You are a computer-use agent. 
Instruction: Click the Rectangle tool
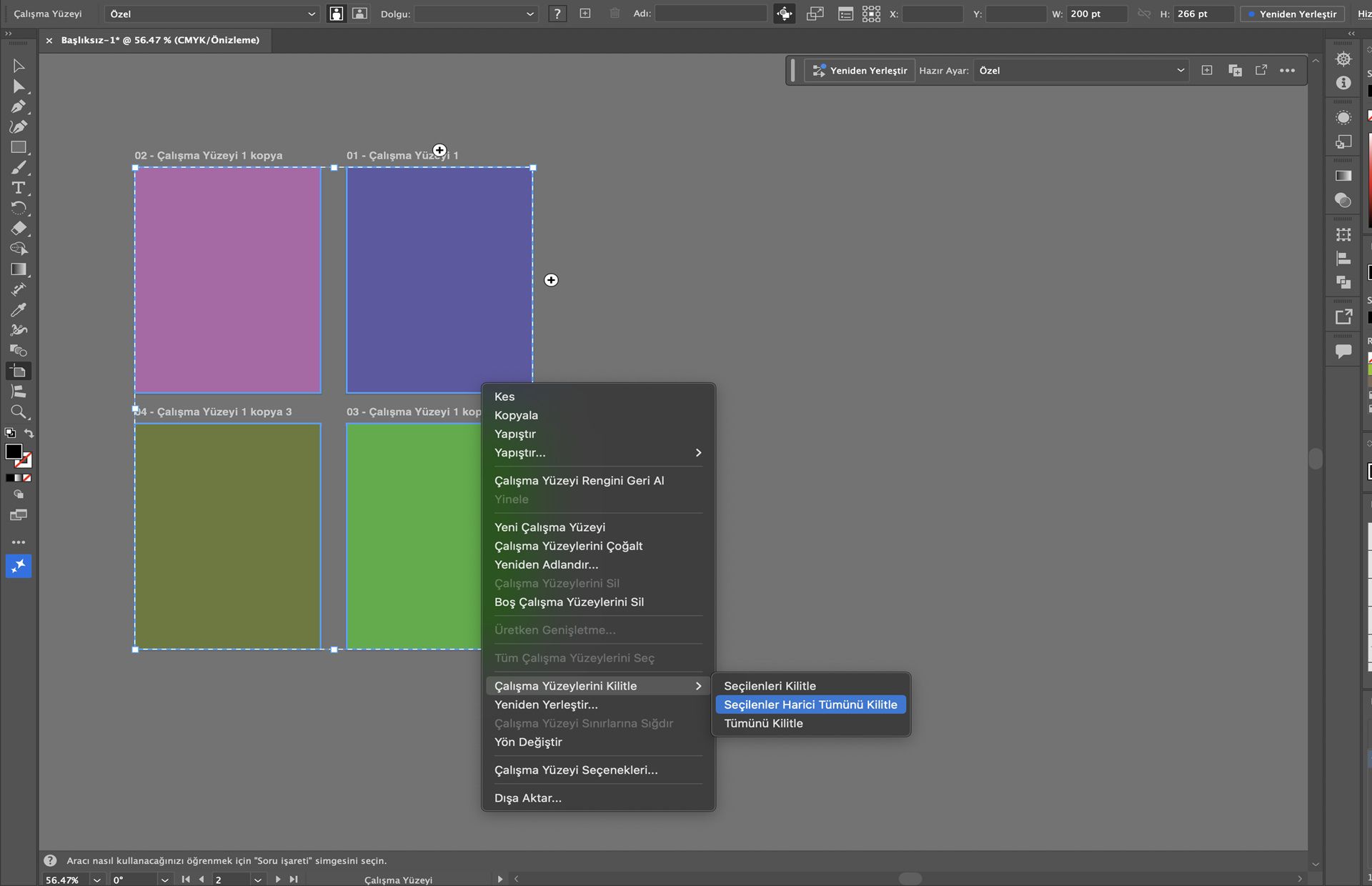(19, 147)
